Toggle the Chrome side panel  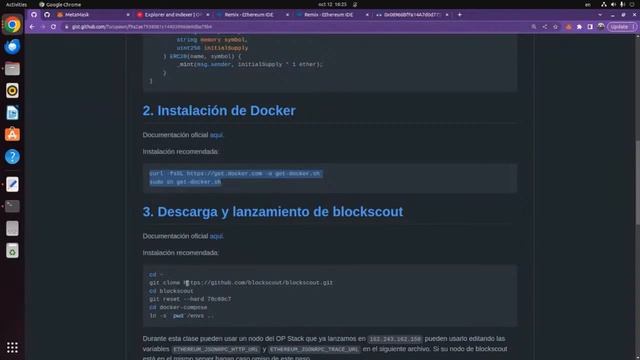click(590, 27)
